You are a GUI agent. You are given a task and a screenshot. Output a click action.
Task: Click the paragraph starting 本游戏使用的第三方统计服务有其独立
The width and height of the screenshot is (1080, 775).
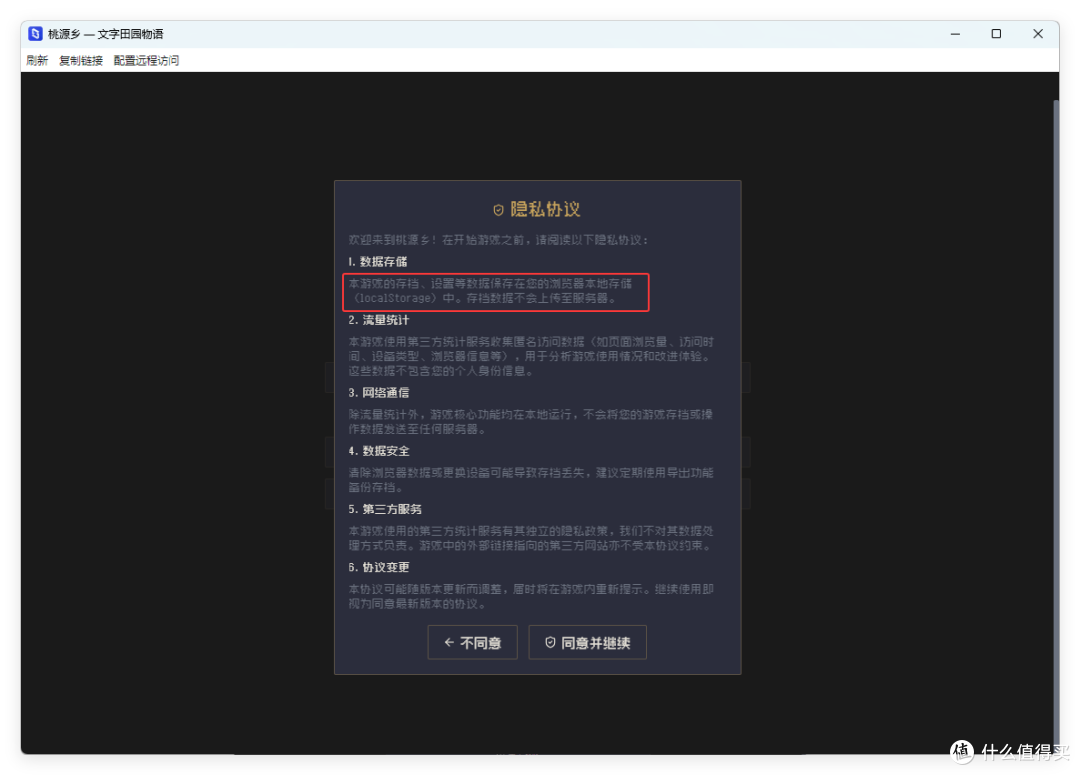pyautogui.click(x=530, y=538)
